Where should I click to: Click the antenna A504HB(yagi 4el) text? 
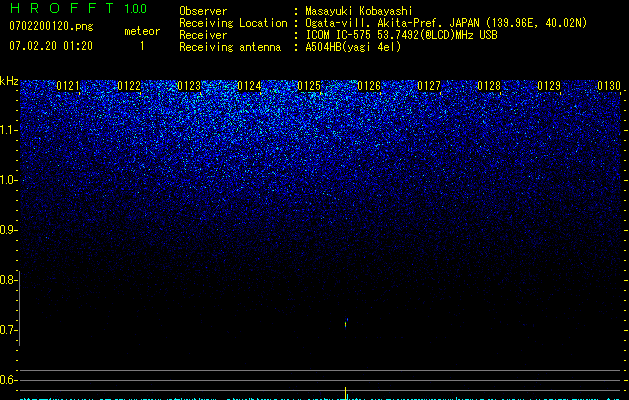pyautogui.click(x=353, y=47)
